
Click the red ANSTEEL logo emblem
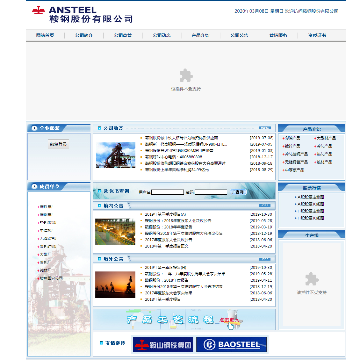39,10
